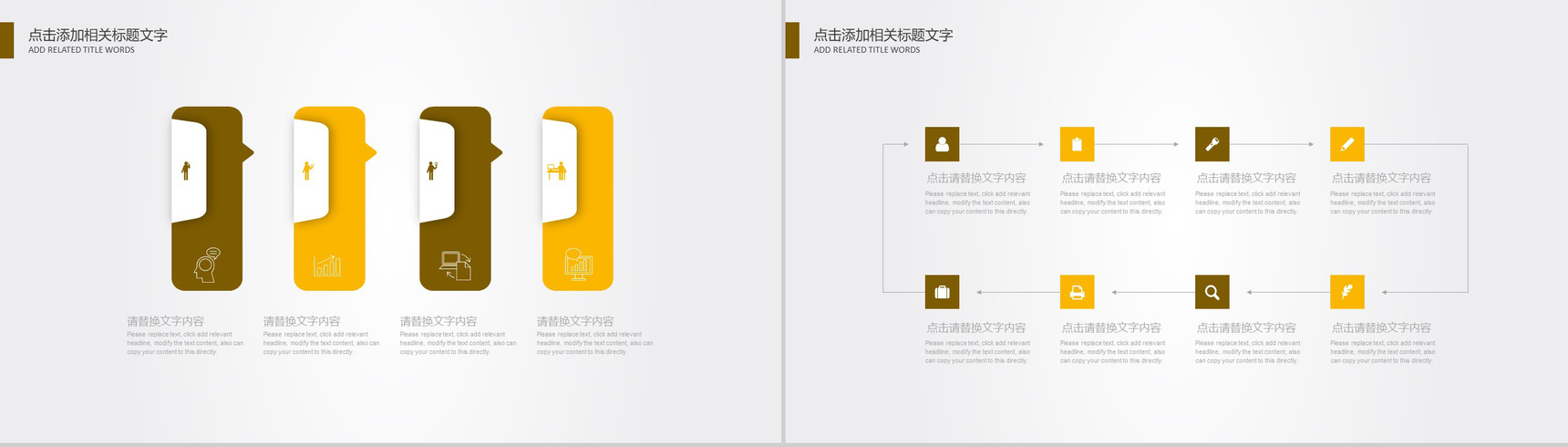The width and height of the screenshot is (1568, 447).
Task: Click the left slide's title text
Action: 98,36
